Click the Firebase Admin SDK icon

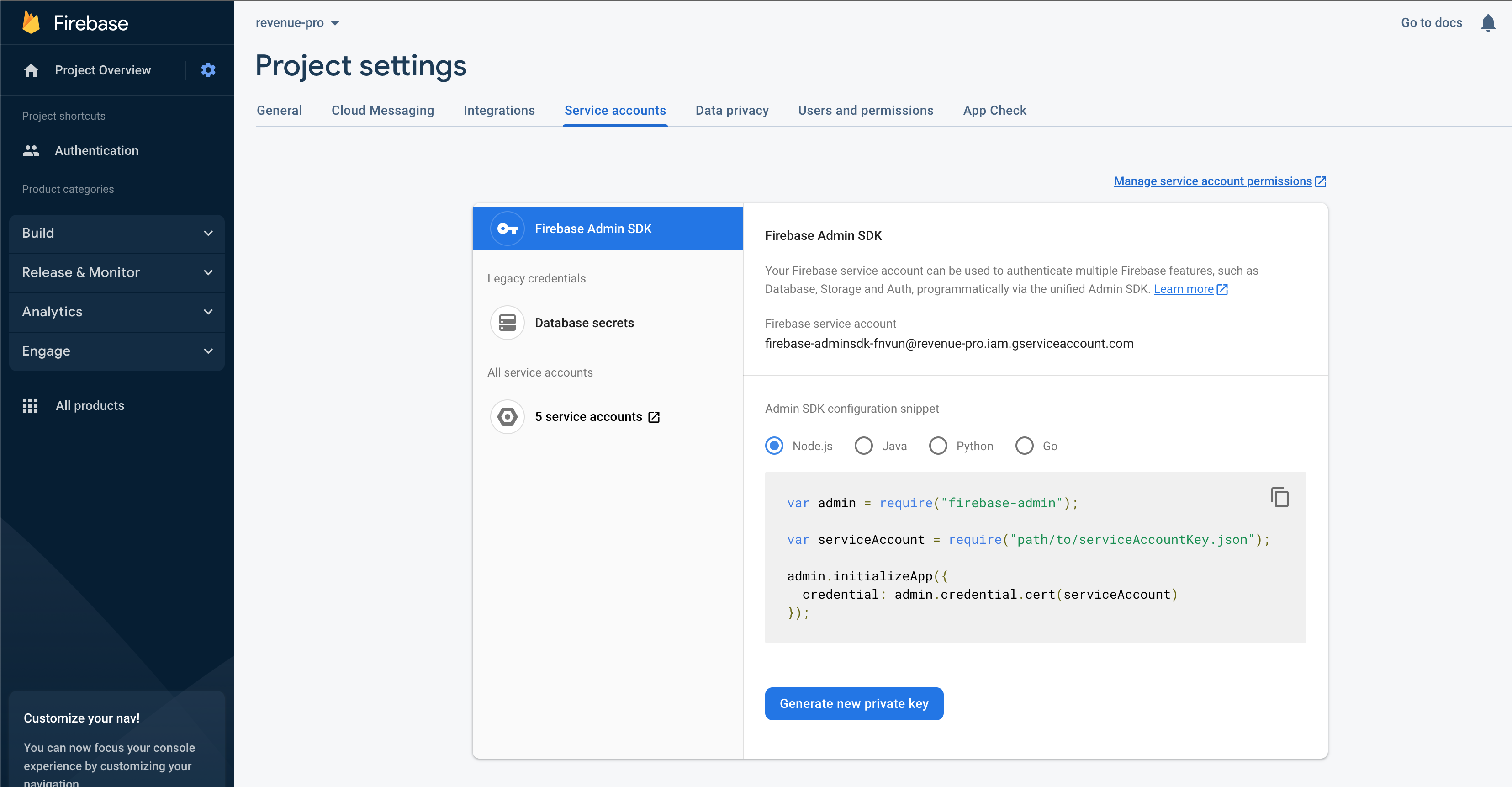[x=506, y=228]
